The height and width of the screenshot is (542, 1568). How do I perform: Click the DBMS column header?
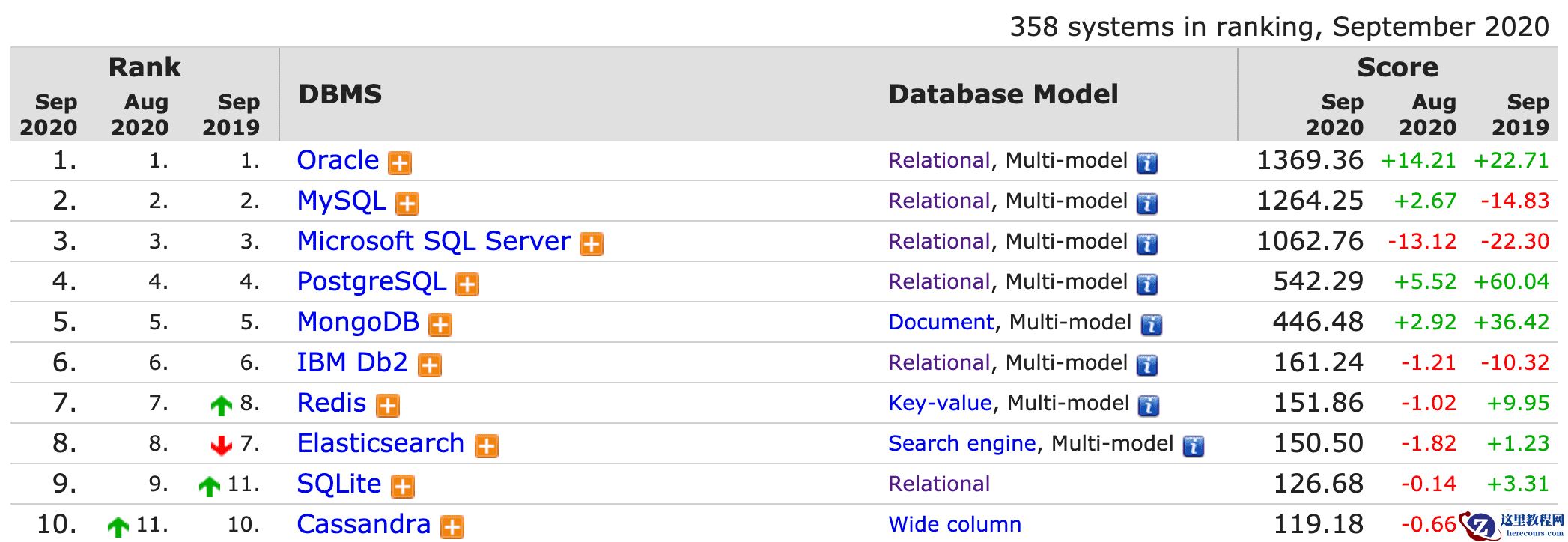[x=340, y=94]
